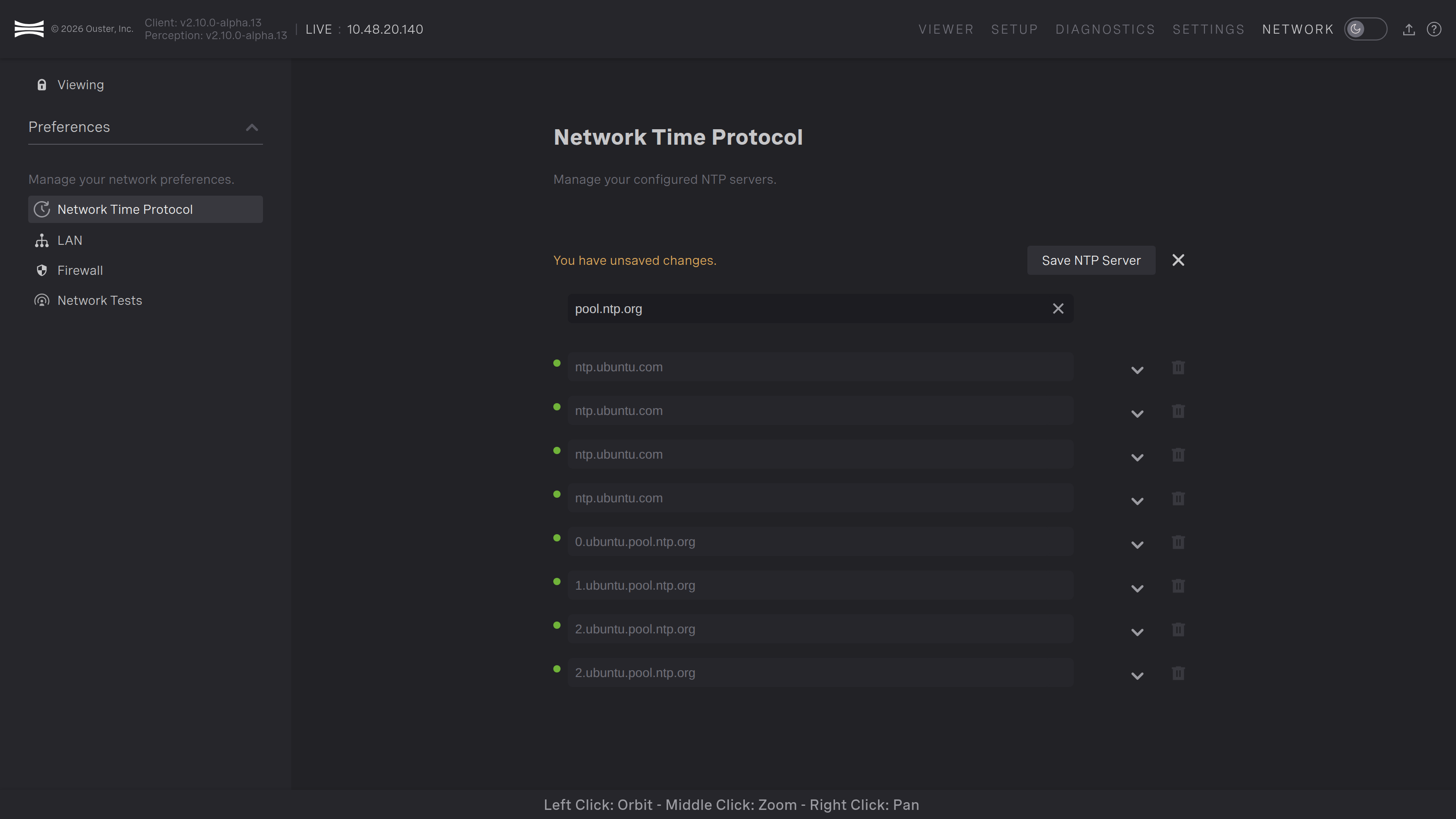Viewport: 1456px width, 819px height.
Task: Expand the last 2.ubuntu.pool.ntp.org row chevron
Action: (x=1137, y=676)
